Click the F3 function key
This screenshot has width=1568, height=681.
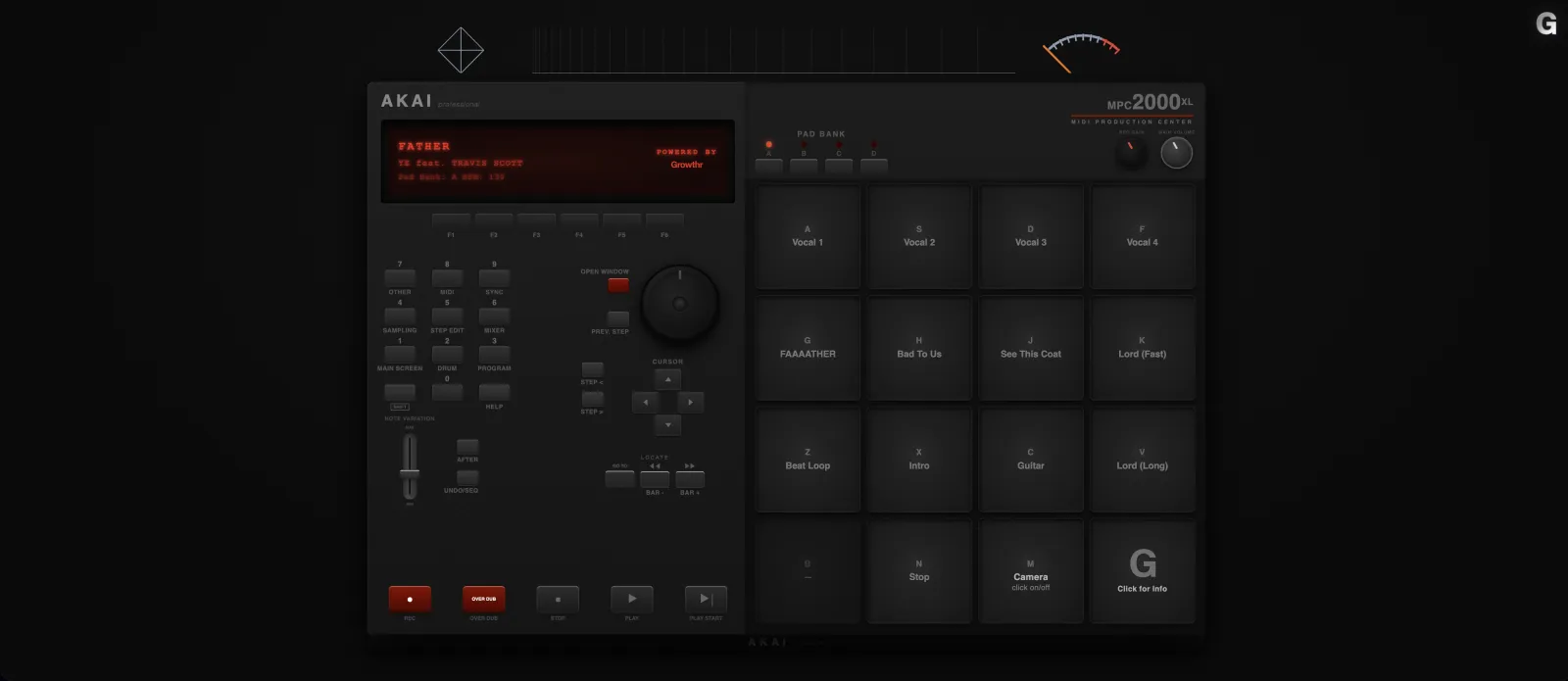click(536, 220)
